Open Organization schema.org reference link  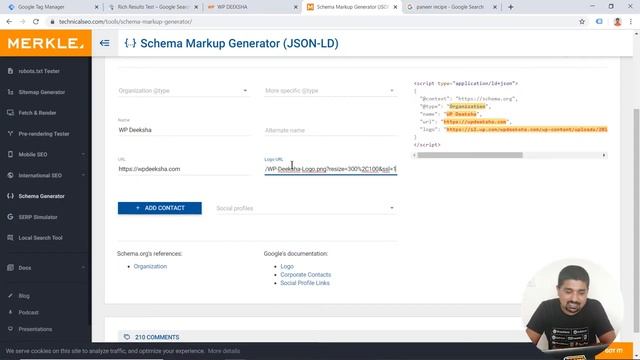[150, 266]
